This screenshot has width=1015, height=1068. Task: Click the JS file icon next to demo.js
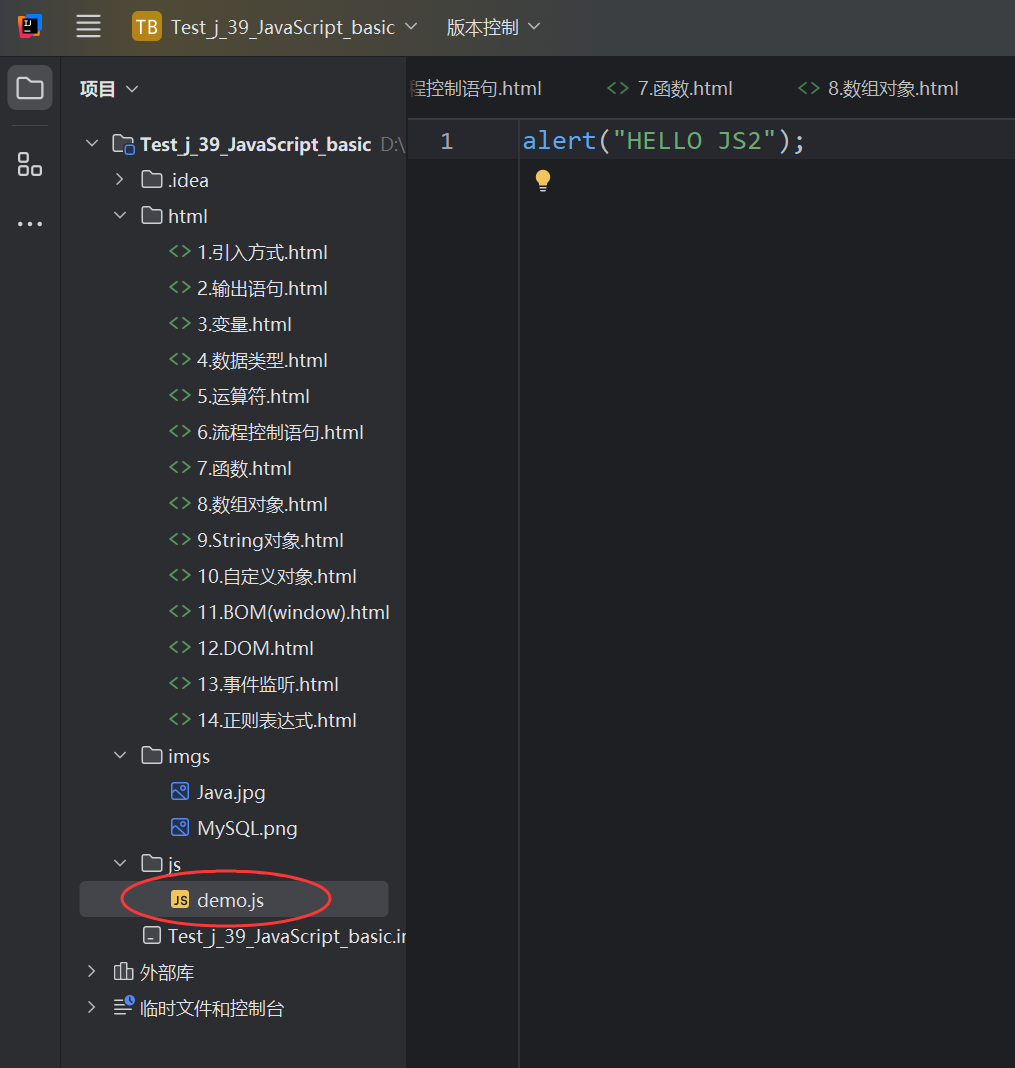coord(181,899)
